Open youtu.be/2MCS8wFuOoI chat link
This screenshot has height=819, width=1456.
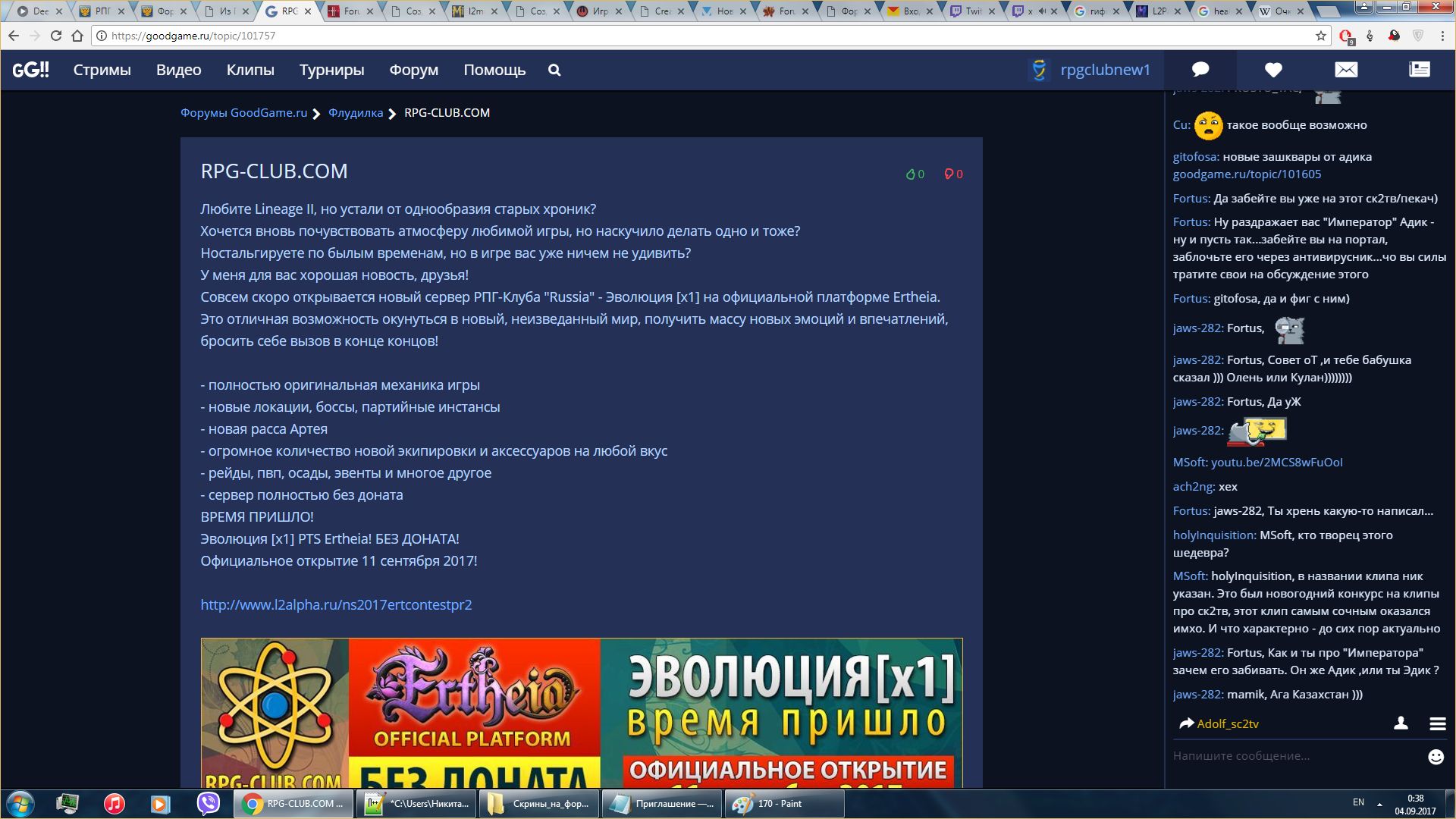(1277, 462)
